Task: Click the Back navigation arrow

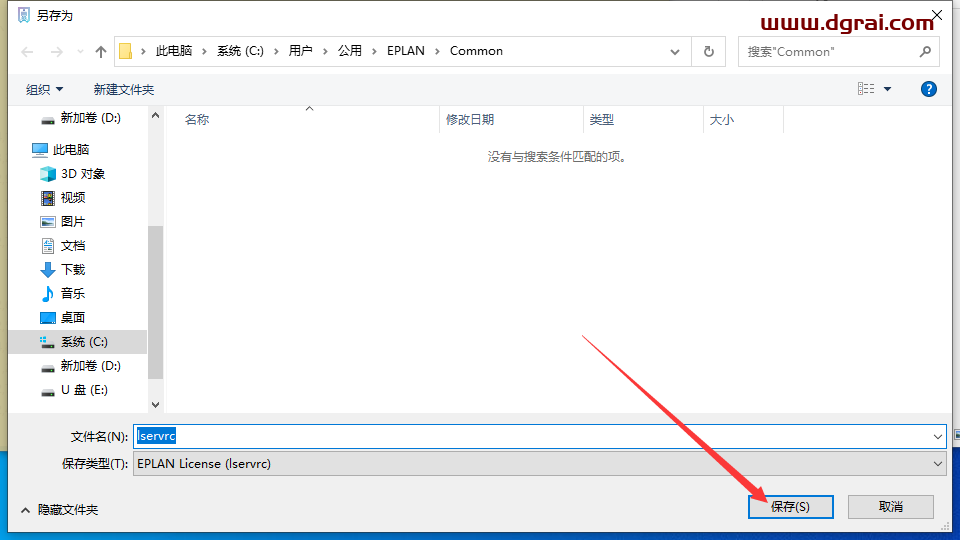Action: (x=27, y=52)
